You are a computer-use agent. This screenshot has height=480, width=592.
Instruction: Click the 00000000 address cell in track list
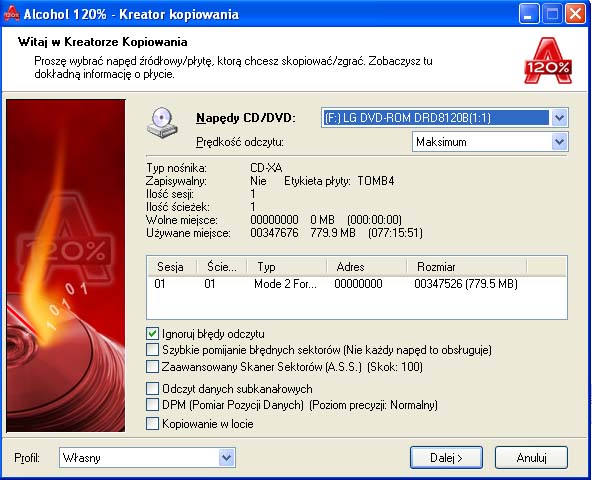(358, 284)
